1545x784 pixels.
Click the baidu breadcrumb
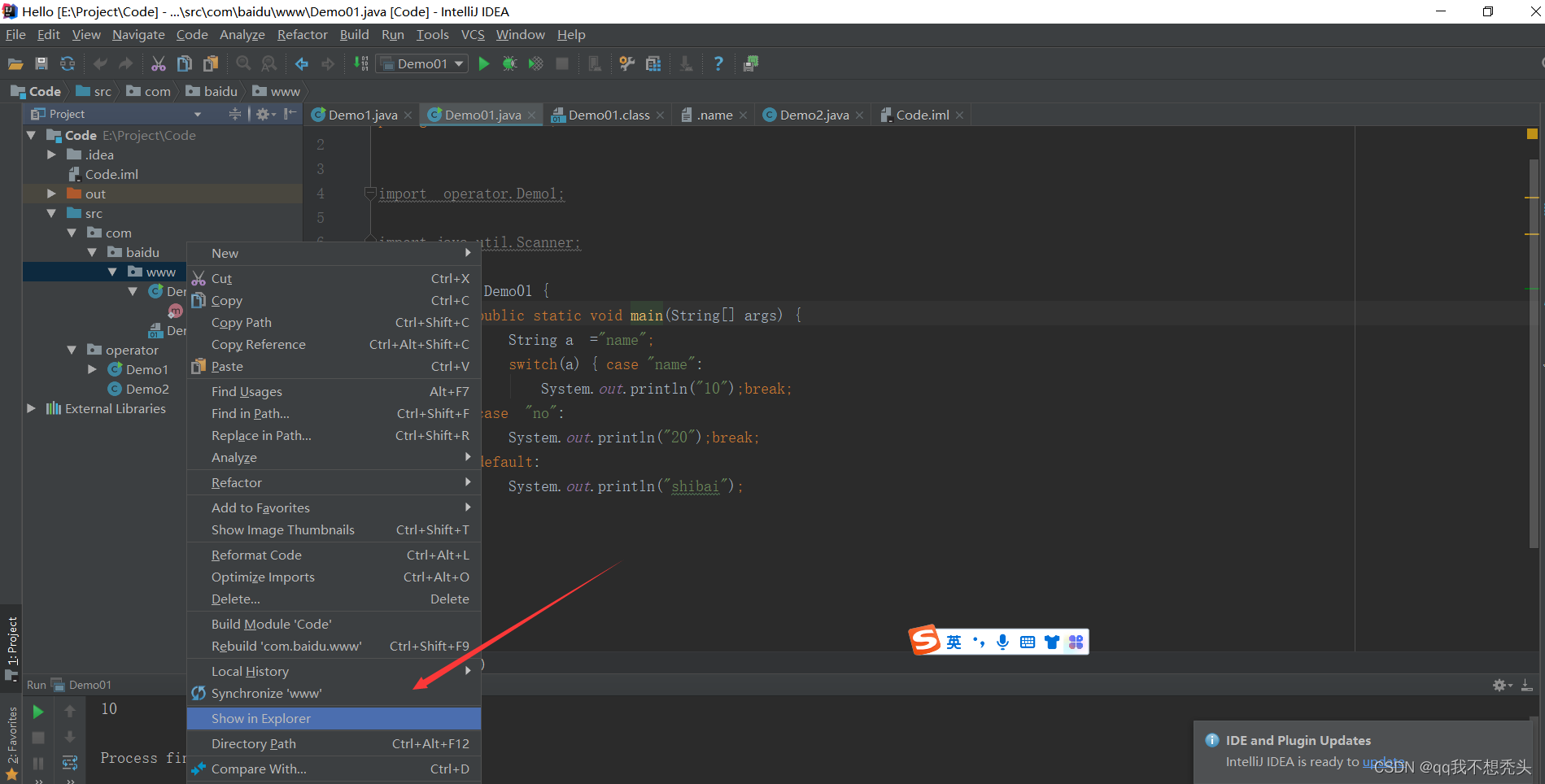tap(212, 91)
